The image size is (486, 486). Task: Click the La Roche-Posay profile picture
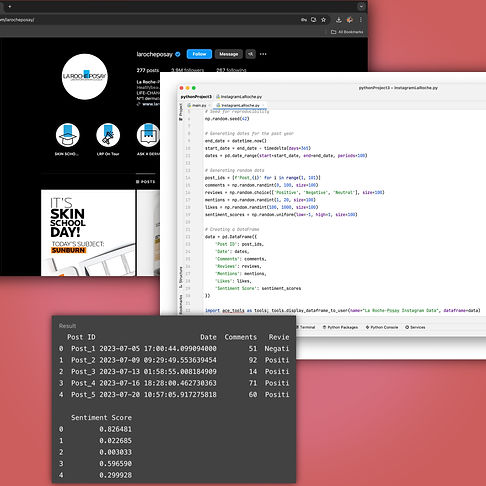85,77
